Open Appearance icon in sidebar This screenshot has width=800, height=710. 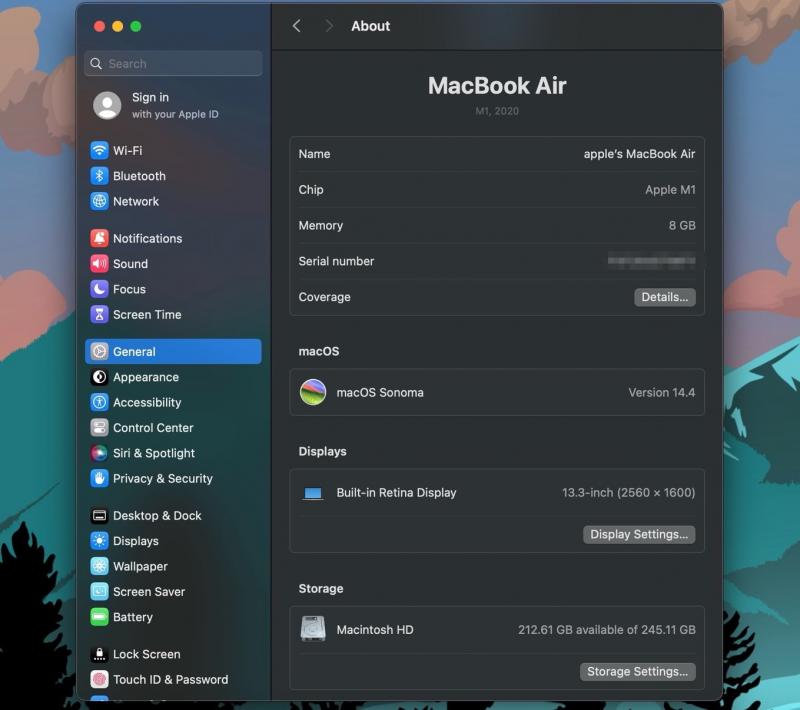click(x=99, y=377)
